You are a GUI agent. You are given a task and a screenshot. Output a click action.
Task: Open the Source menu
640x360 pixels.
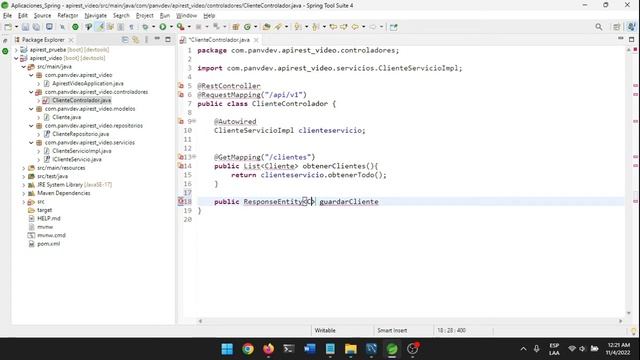pyautogui.click(x=42, y=16)
